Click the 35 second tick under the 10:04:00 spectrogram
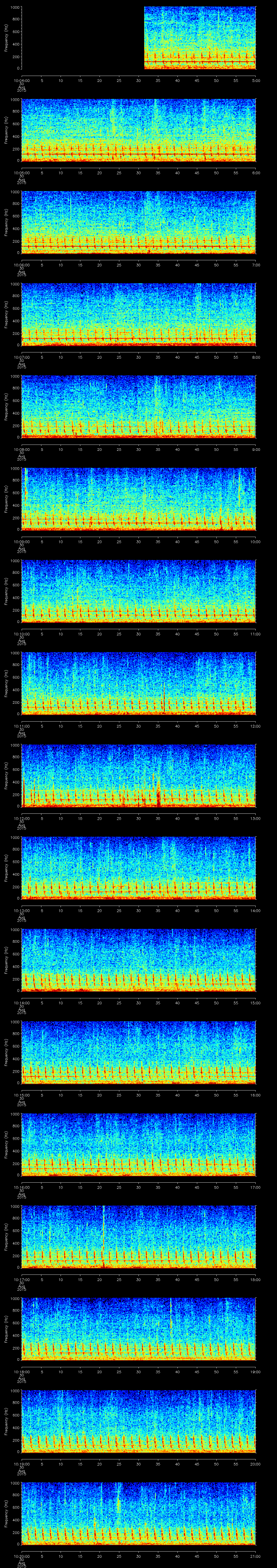Image resolution: width=277 pixels, height=1568 pixels. click(158, 80)
